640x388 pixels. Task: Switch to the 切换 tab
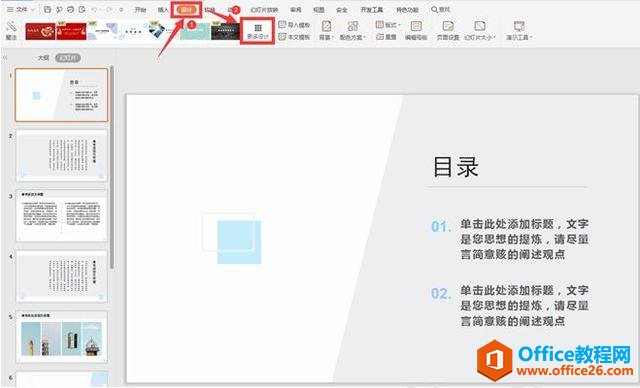pos(210,9)
